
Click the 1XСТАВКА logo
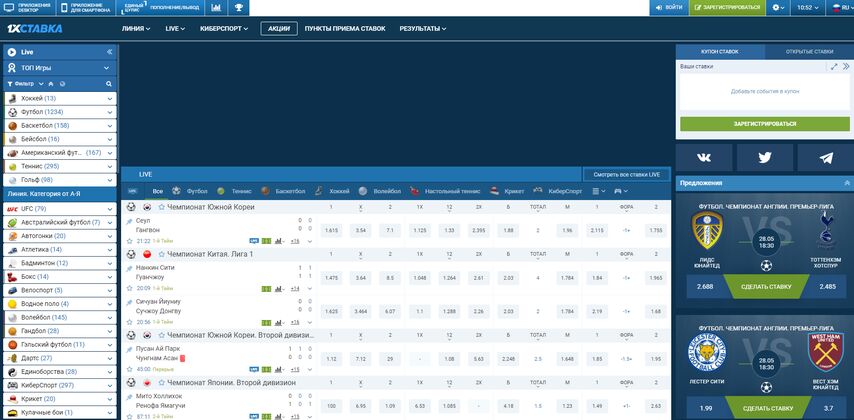coord(34,29)
